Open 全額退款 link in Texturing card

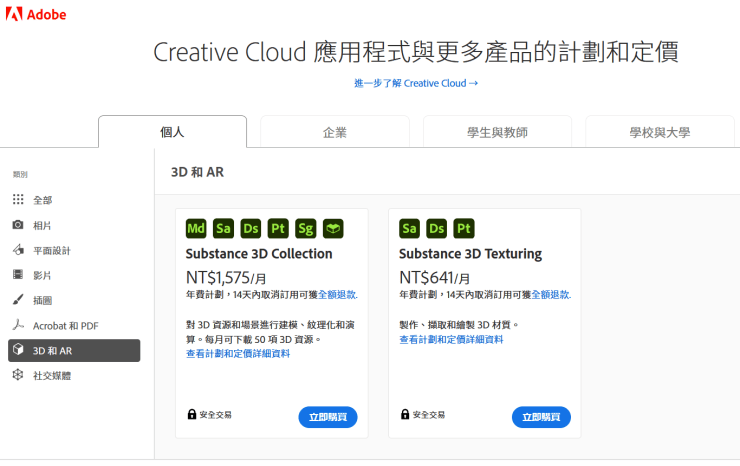click(551, 295)
